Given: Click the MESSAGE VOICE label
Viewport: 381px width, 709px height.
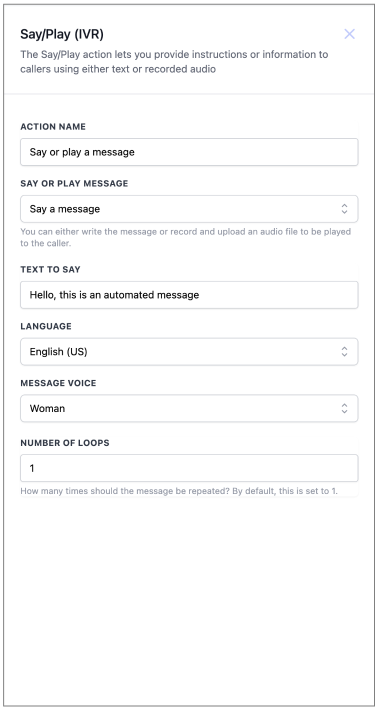Looking at the screenshot, I should (58, 383).
